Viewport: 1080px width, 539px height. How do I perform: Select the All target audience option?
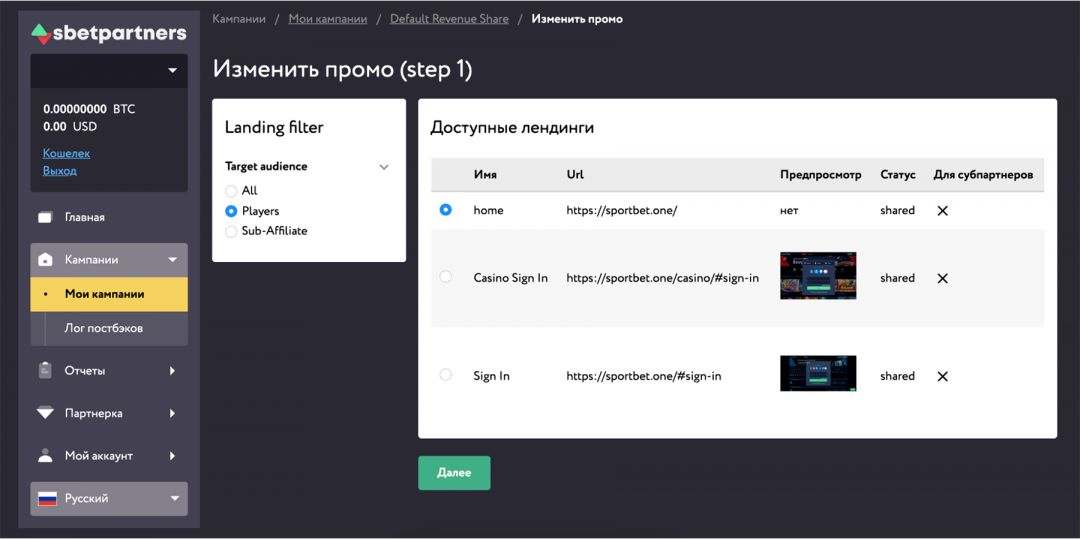[x=231, y=191]
